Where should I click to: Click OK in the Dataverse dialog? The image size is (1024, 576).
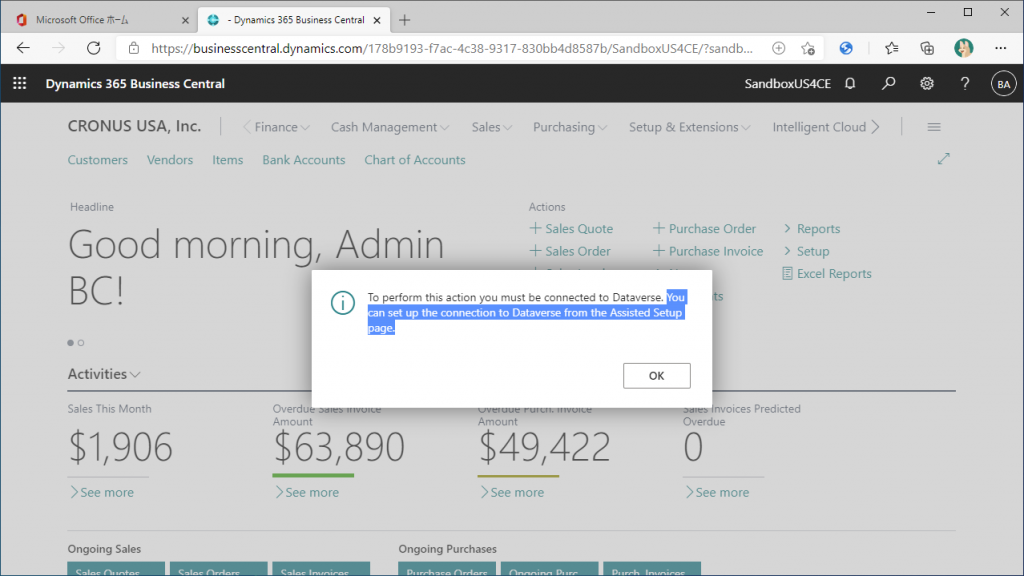pyautogui.click(x=656, y=376)
